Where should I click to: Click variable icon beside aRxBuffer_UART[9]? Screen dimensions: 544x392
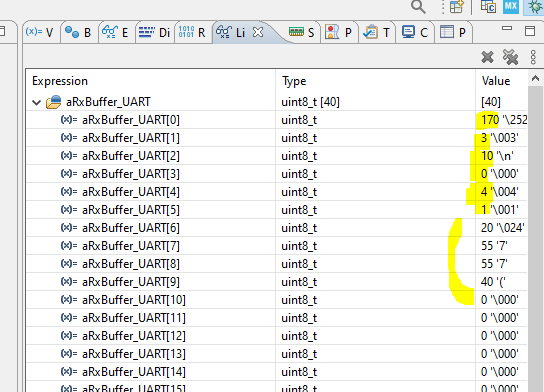69,282
